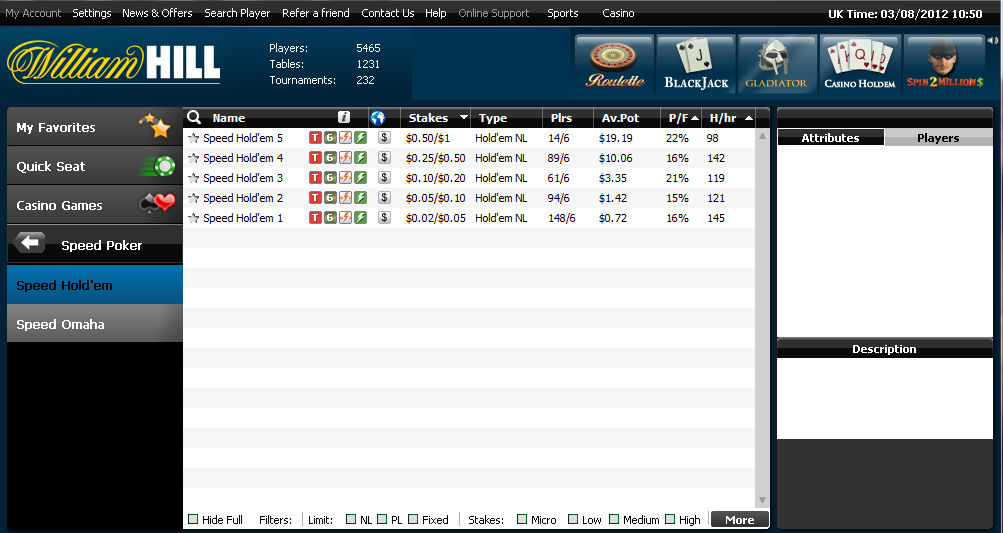Click the table list scrollbar down arrow
The image size is (1003, 533).
[762, 500]
